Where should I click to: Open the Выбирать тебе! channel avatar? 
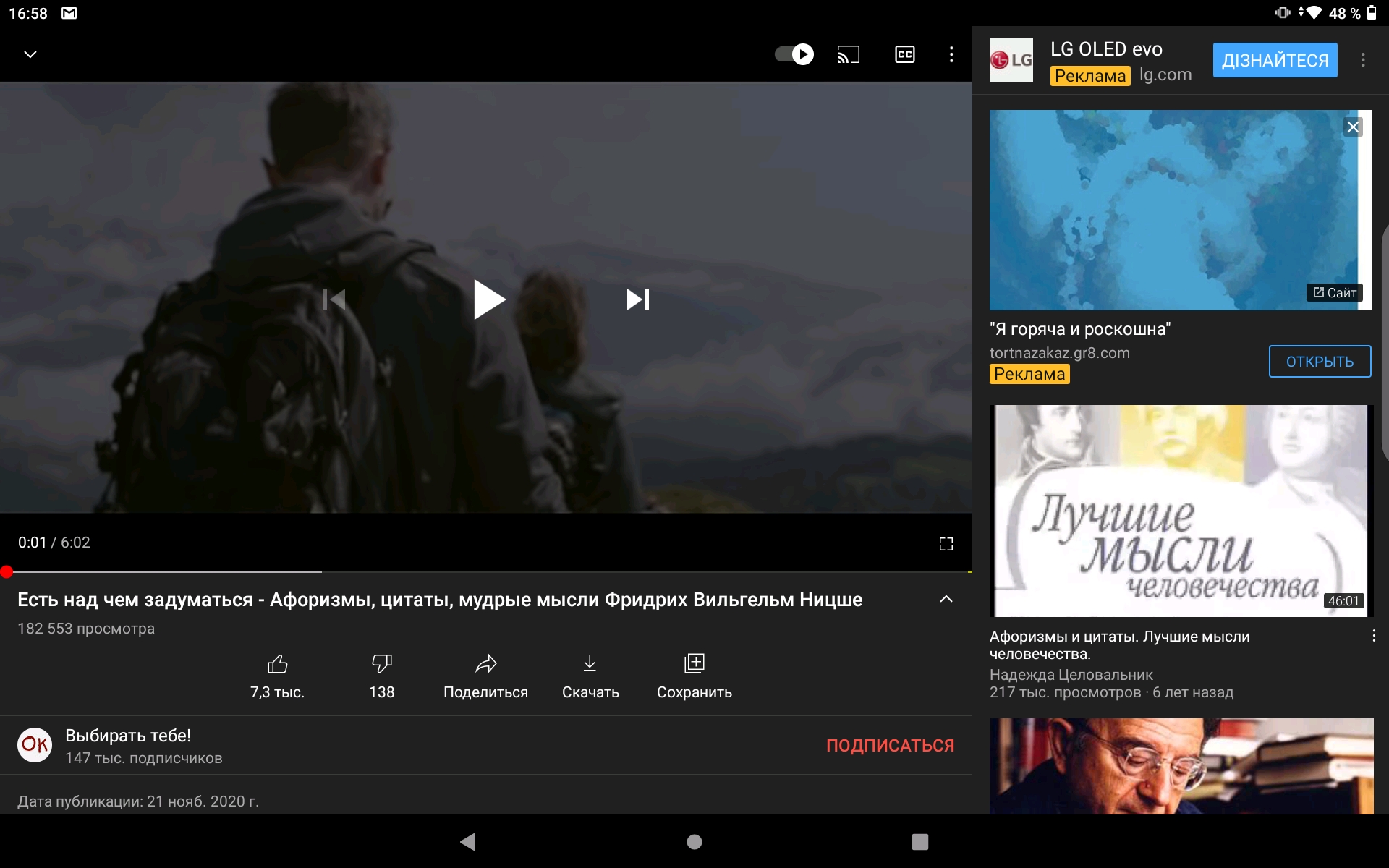click(35, 745)
